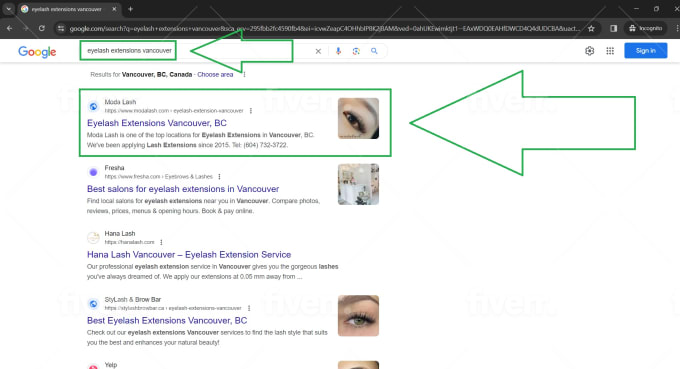Viewport: 680px width, 369px height.
Task: Open more options for Moda Lash result
Action: 251,111
